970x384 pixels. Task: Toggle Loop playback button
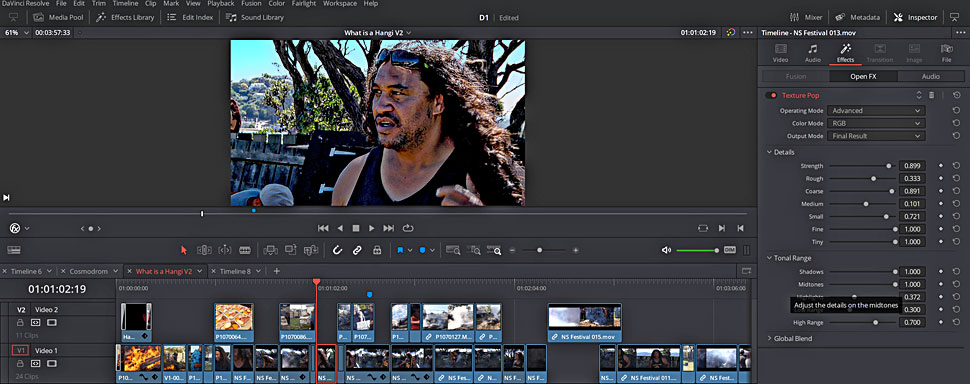(x=408, y=228)
